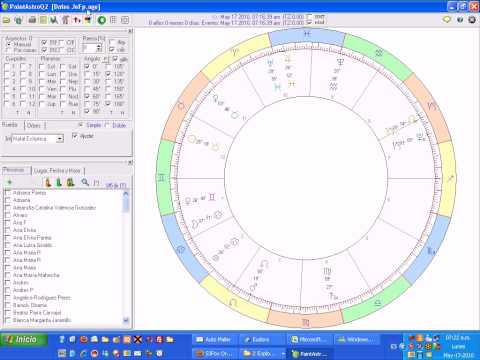Select Angelica Rodriguez Perez in the list
Image resolution: width=480 pixels, height=360 pixels.
click(x=42, y=298)
